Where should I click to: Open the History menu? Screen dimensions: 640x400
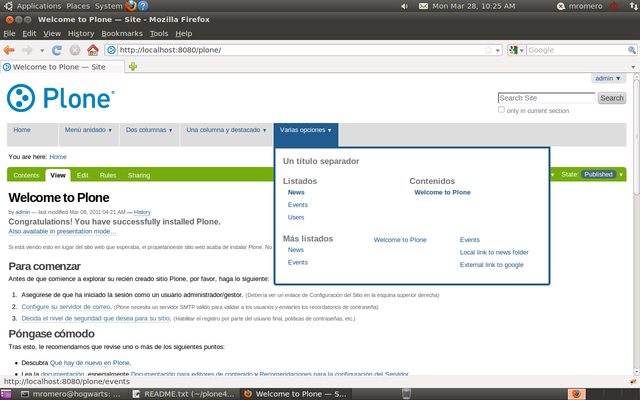[81, 33]
